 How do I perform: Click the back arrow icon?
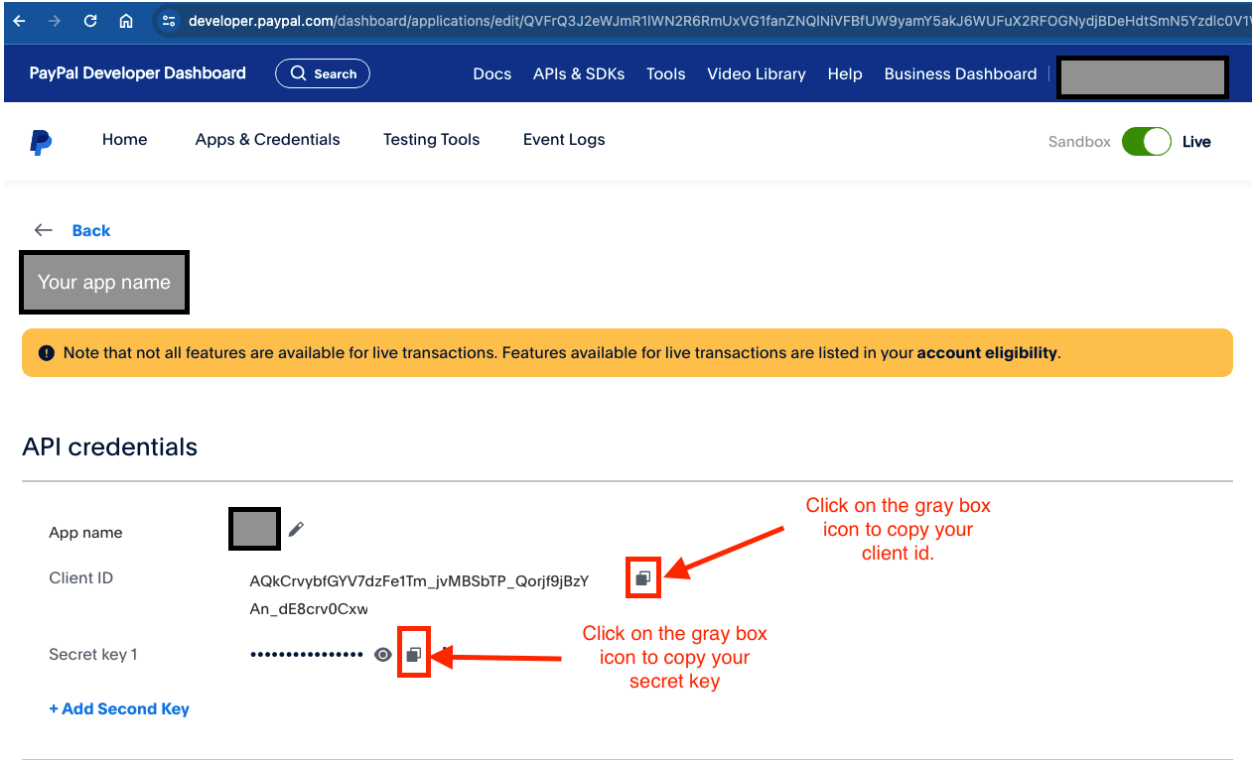pyautogui.click(x=43, y=230)
